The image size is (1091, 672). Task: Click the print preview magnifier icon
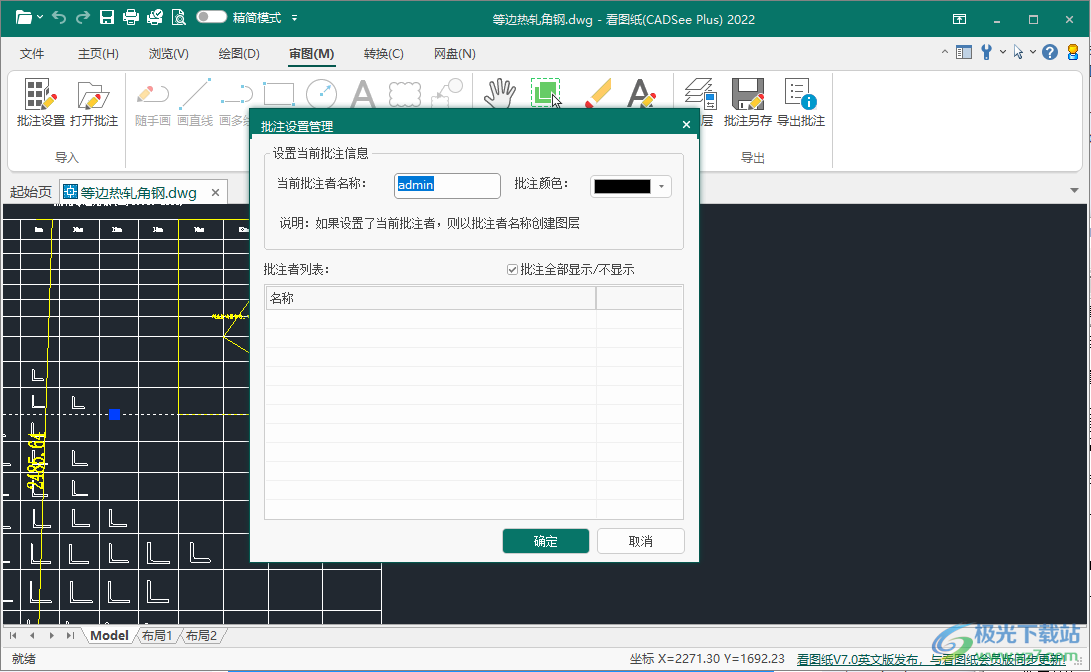(178, 17)
